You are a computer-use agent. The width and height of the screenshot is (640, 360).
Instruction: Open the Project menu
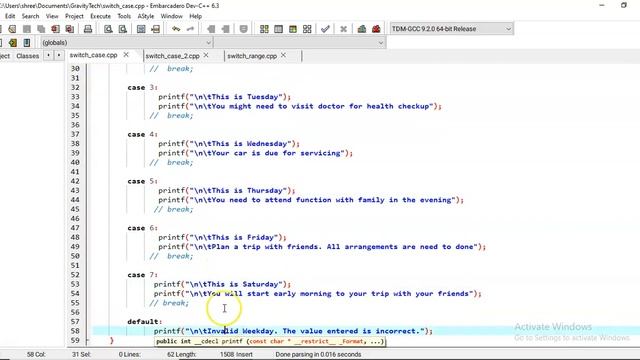click(74, 16)
